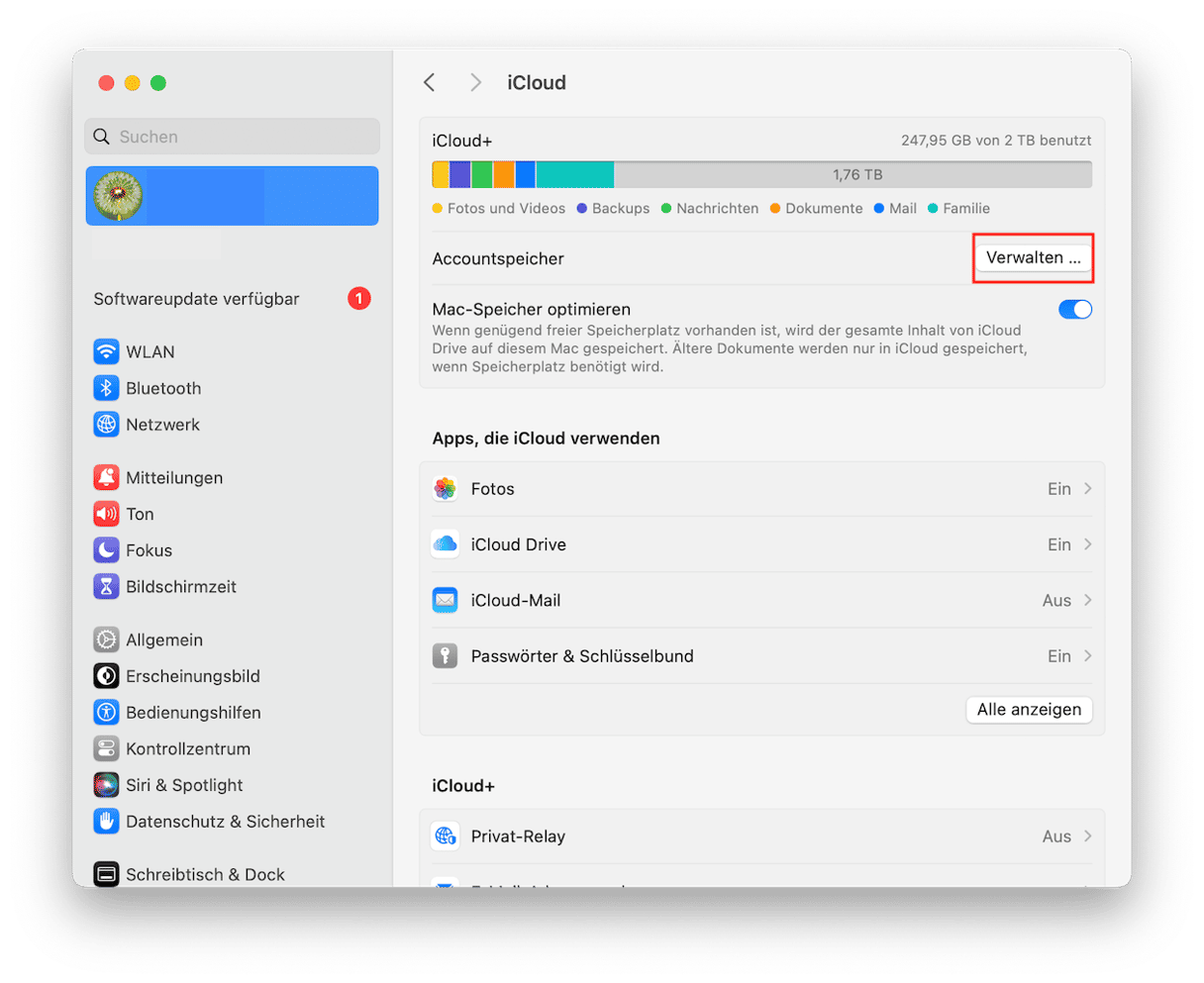
Task: Click the search magnifier icon
Action: (102, 137)
